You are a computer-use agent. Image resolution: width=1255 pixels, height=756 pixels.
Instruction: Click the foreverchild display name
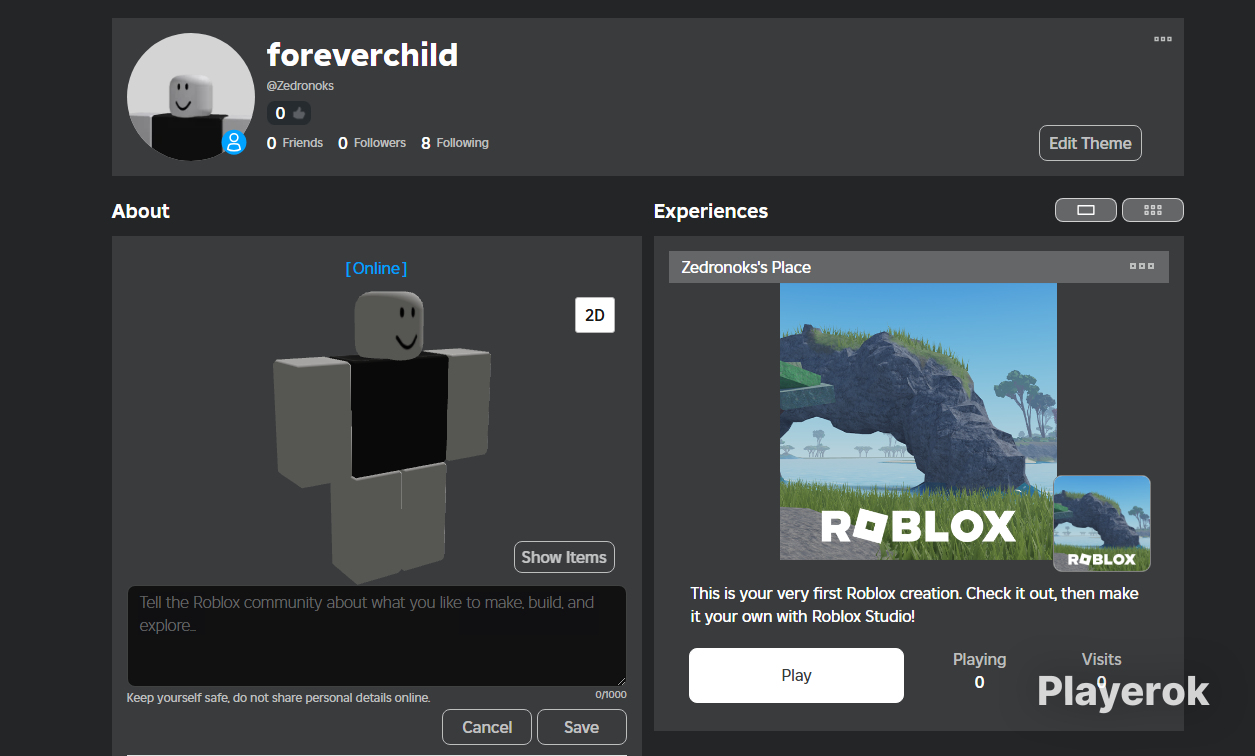coord(362,54)
